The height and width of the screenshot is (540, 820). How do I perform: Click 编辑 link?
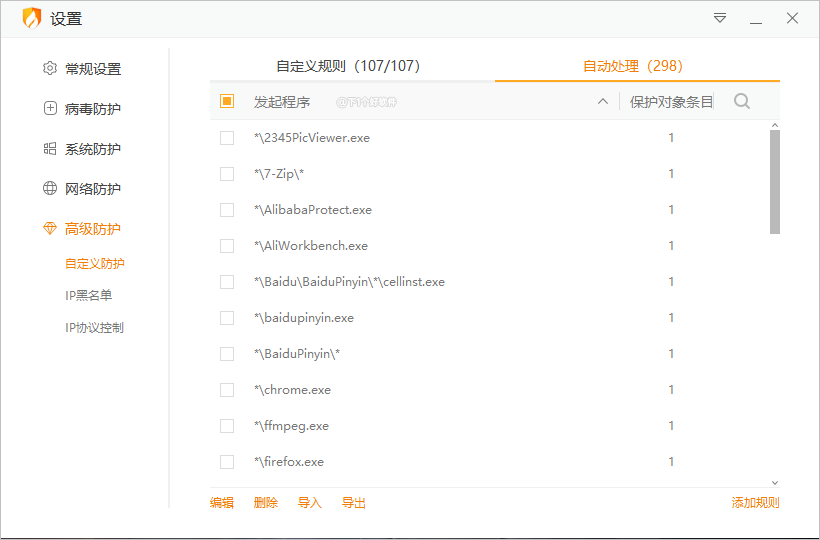pos(222,503)
